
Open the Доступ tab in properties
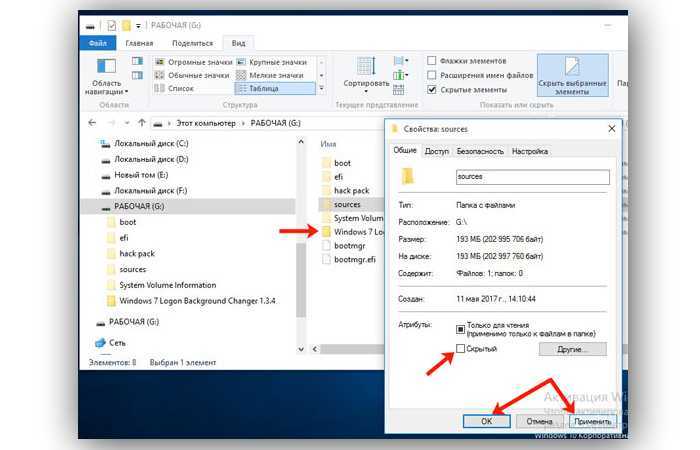click(437, 151)
